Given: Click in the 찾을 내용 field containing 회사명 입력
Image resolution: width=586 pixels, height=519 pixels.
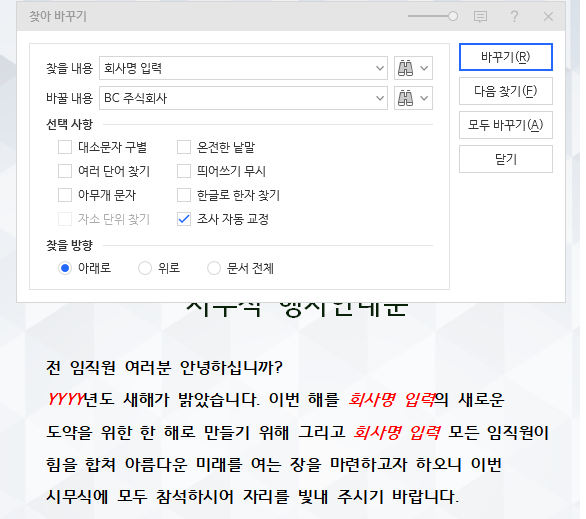Looking at the screenshot, I should pyautogui.click(x=243, y=68).
